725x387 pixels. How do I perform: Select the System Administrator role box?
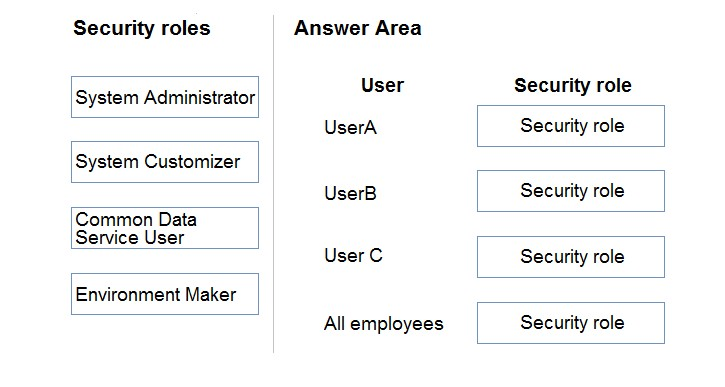[x=165, y=97]
